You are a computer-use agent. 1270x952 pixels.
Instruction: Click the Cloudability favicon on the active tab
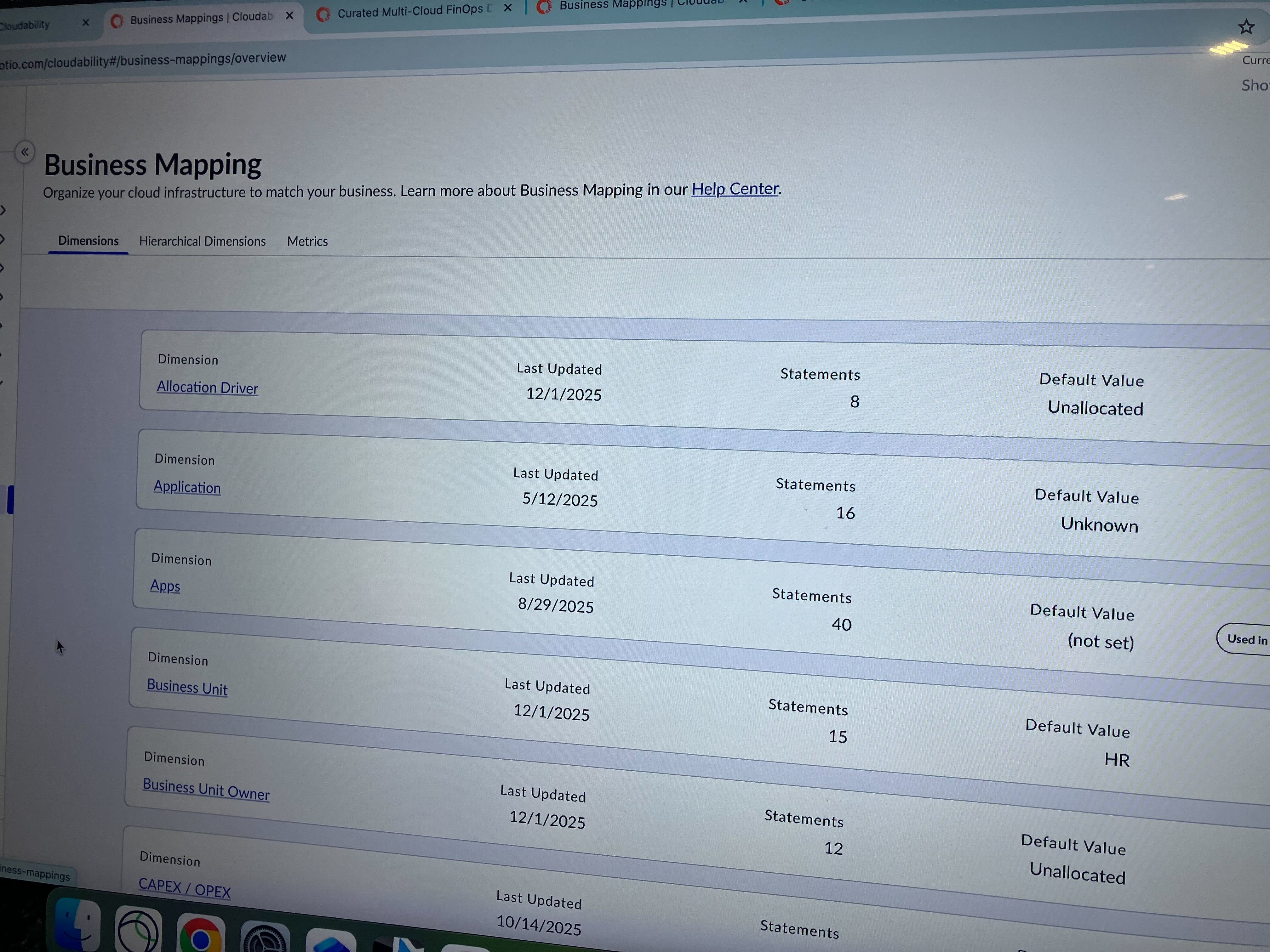118,18
